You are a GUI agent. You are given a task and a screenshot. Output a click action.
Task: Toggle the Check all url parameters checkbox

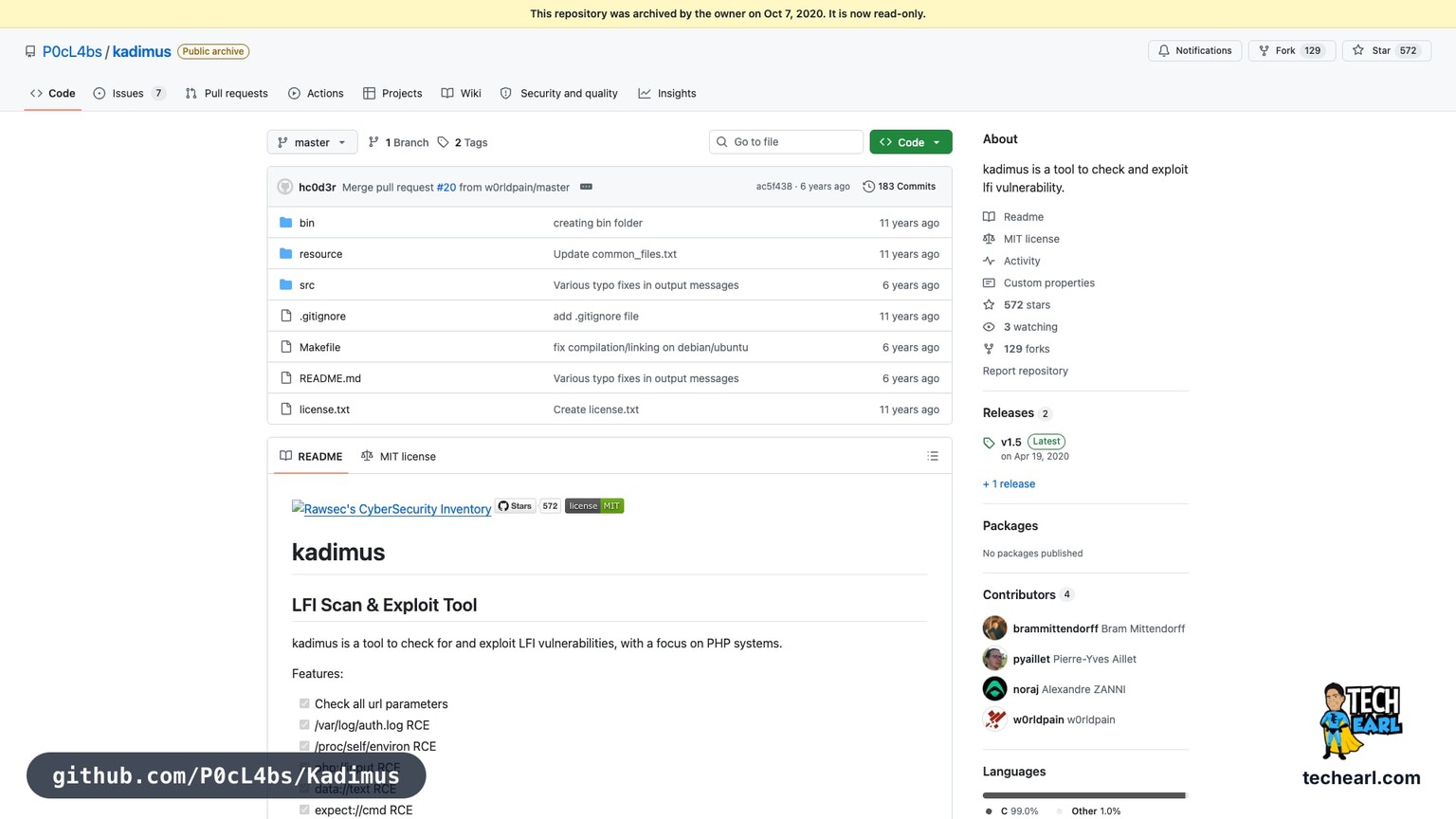304,703
